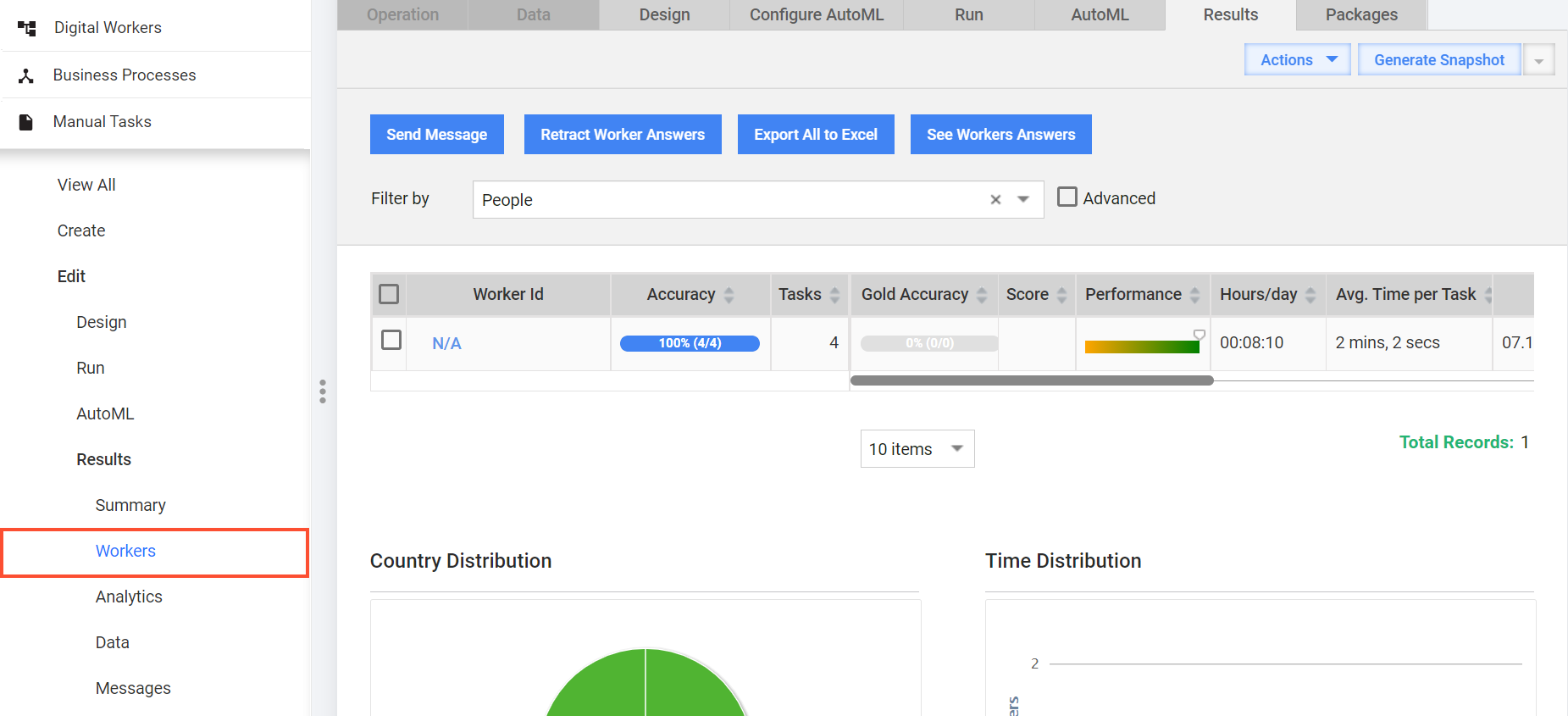Select Results in the left sidebar
Viewport: 1568px width, 716px height.
point(103,459)
